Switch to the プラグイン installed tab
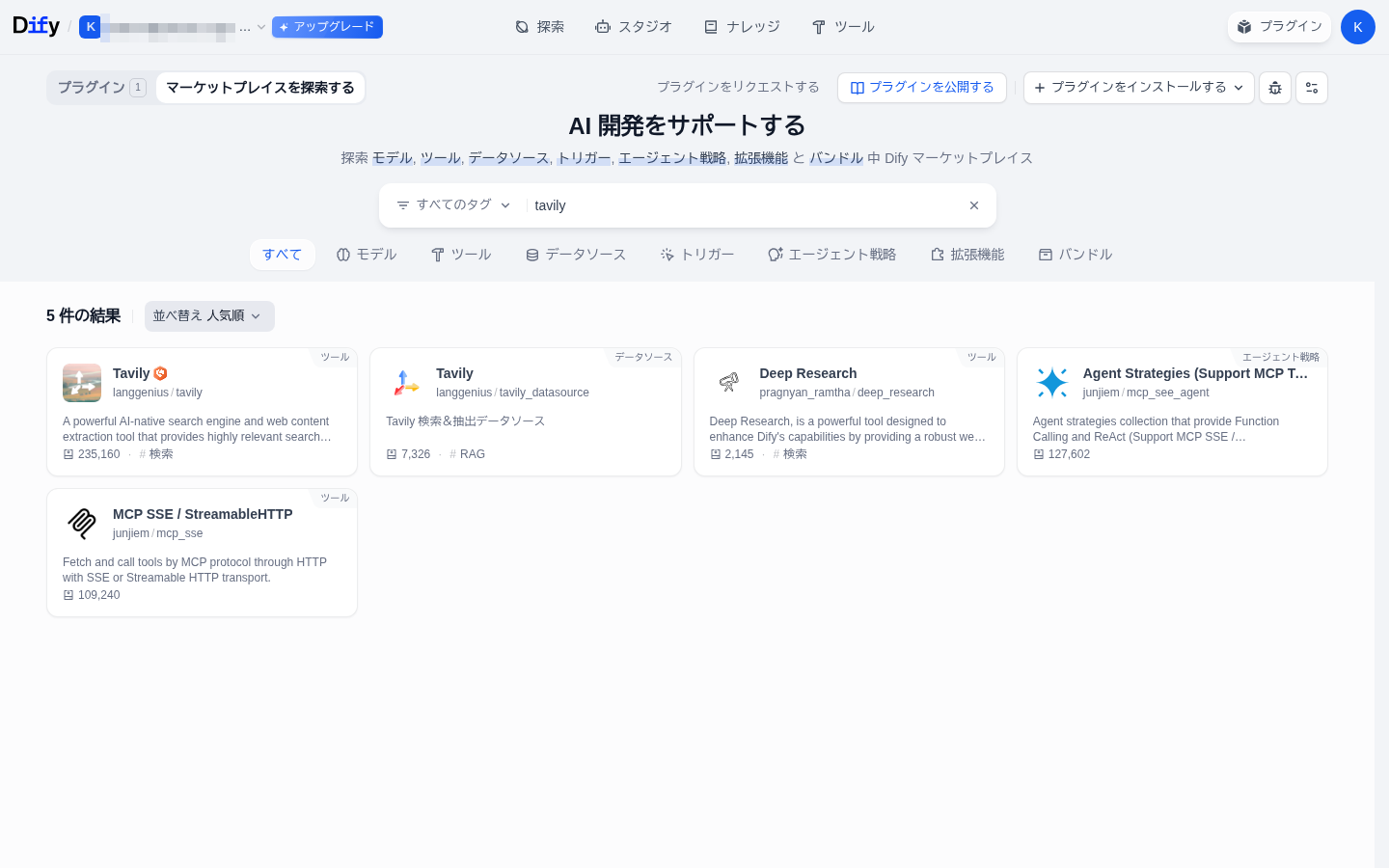The height and width of the screenshot is (868, 1389). click(x=101, y=88)
